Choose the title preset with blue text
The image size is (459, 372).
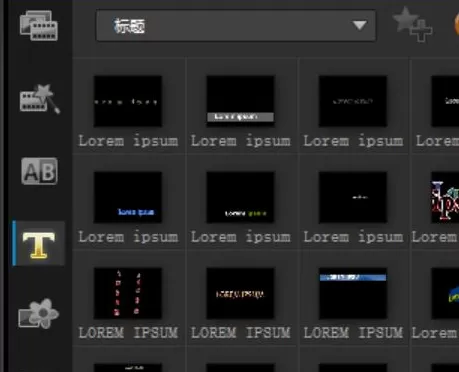click(x=128, y=197)
